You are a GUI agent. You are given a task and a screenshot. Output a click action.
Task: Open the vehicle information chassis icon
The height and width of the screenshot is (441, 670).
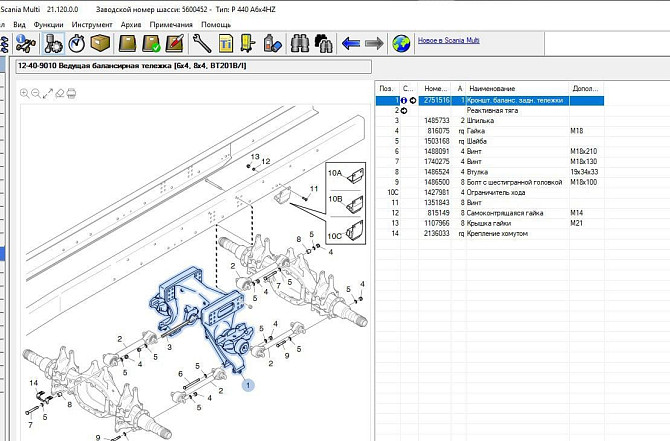25,43
